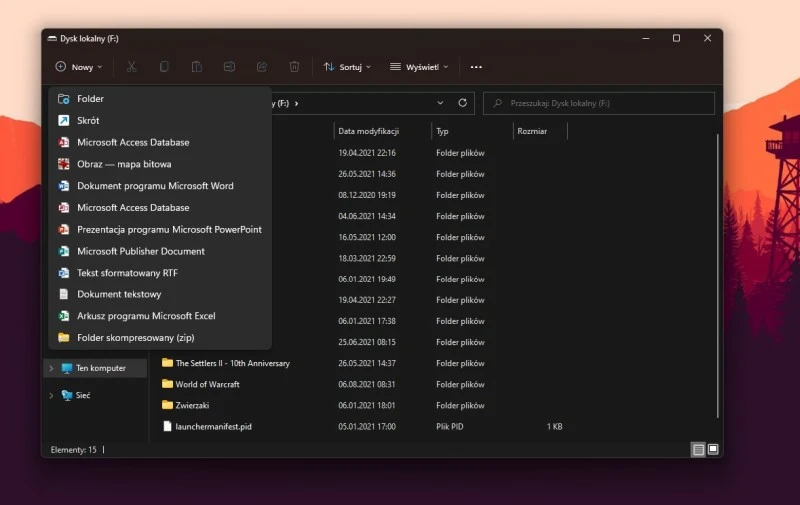
Task: Click the Delete trash bin icon
Action: tap(294, 67)
